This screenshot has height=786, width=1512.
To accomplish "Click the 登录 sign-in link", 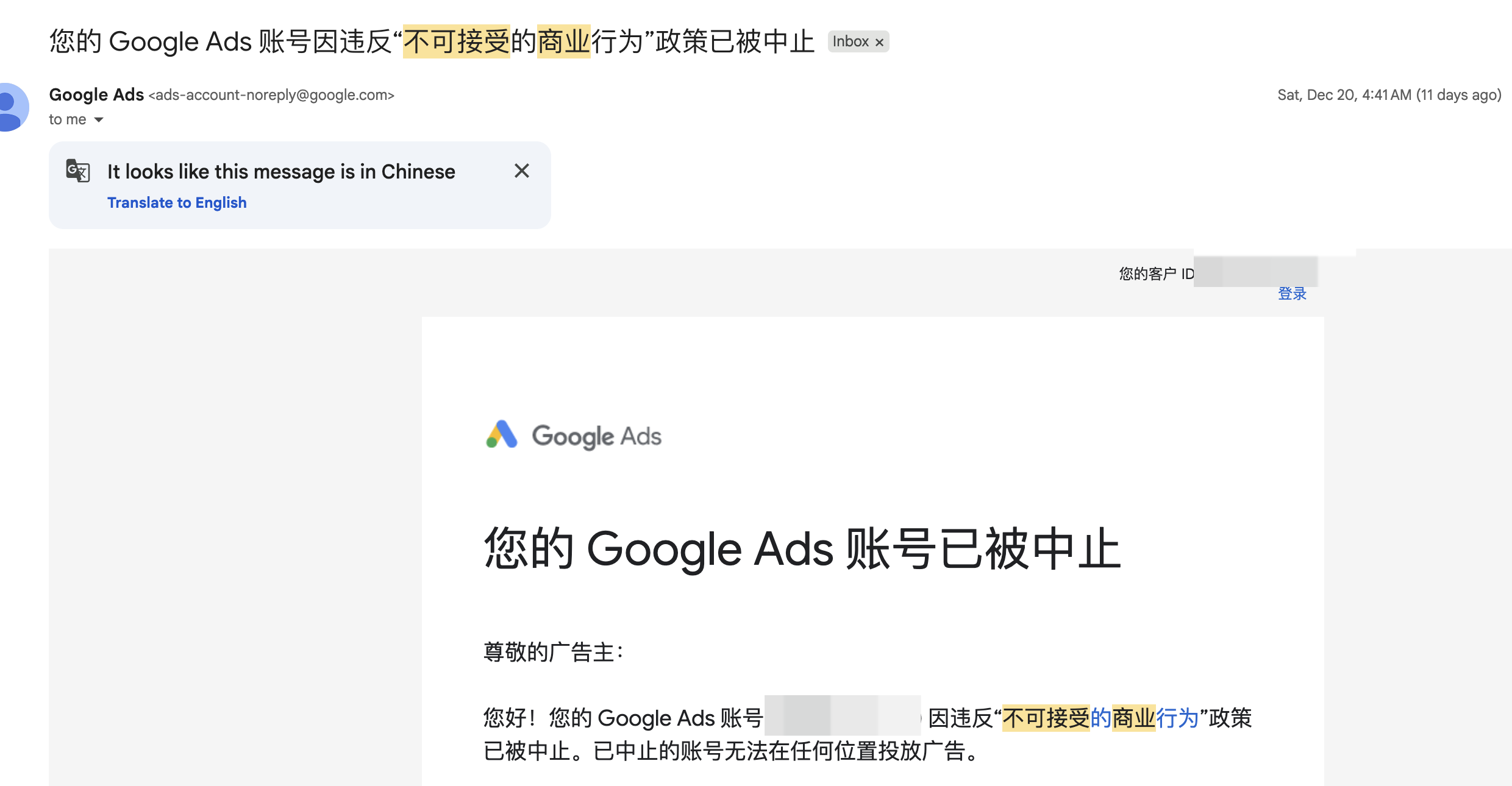I will tap(1292, 294).
